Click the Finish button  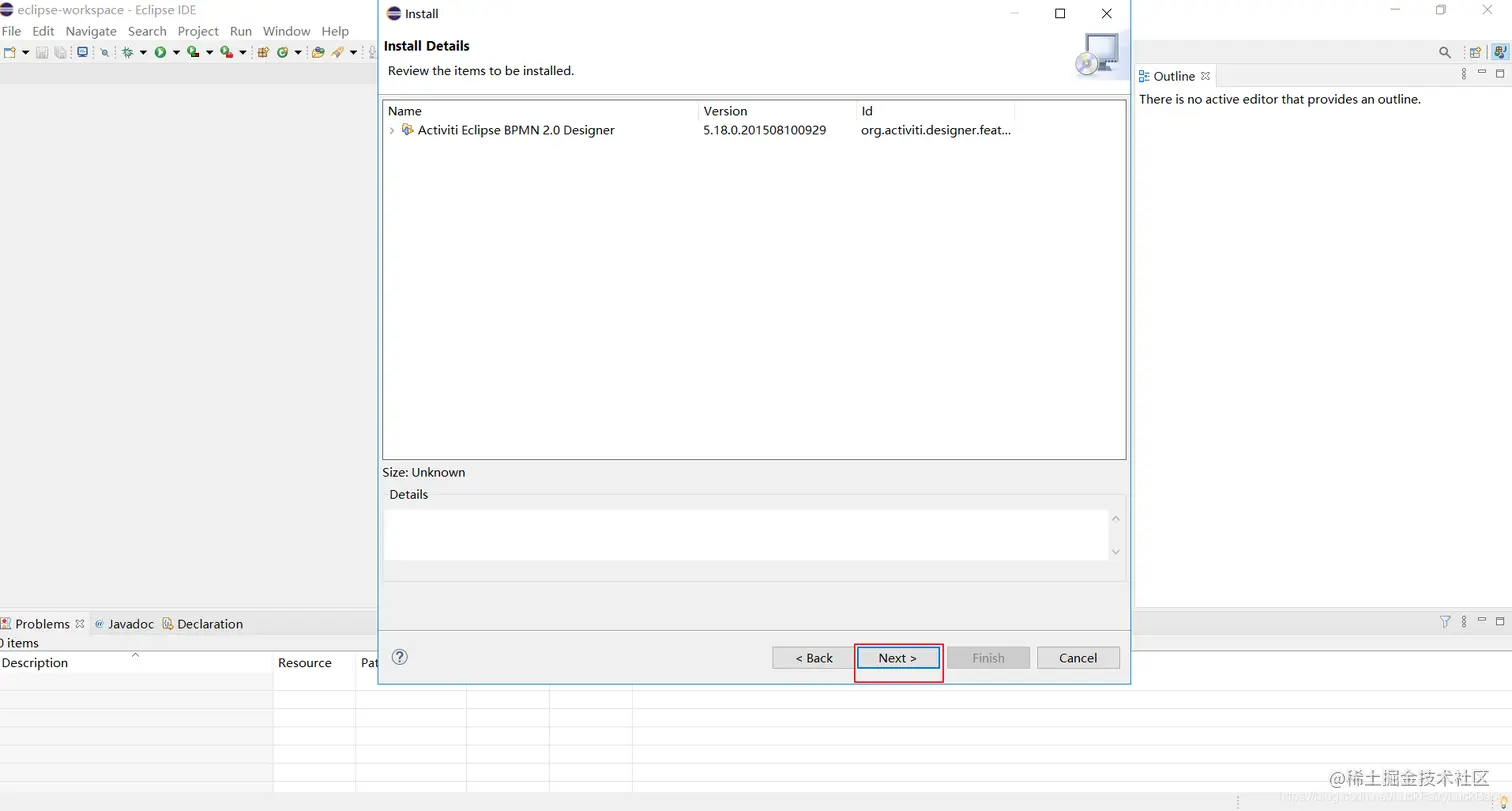pos(988,658)
